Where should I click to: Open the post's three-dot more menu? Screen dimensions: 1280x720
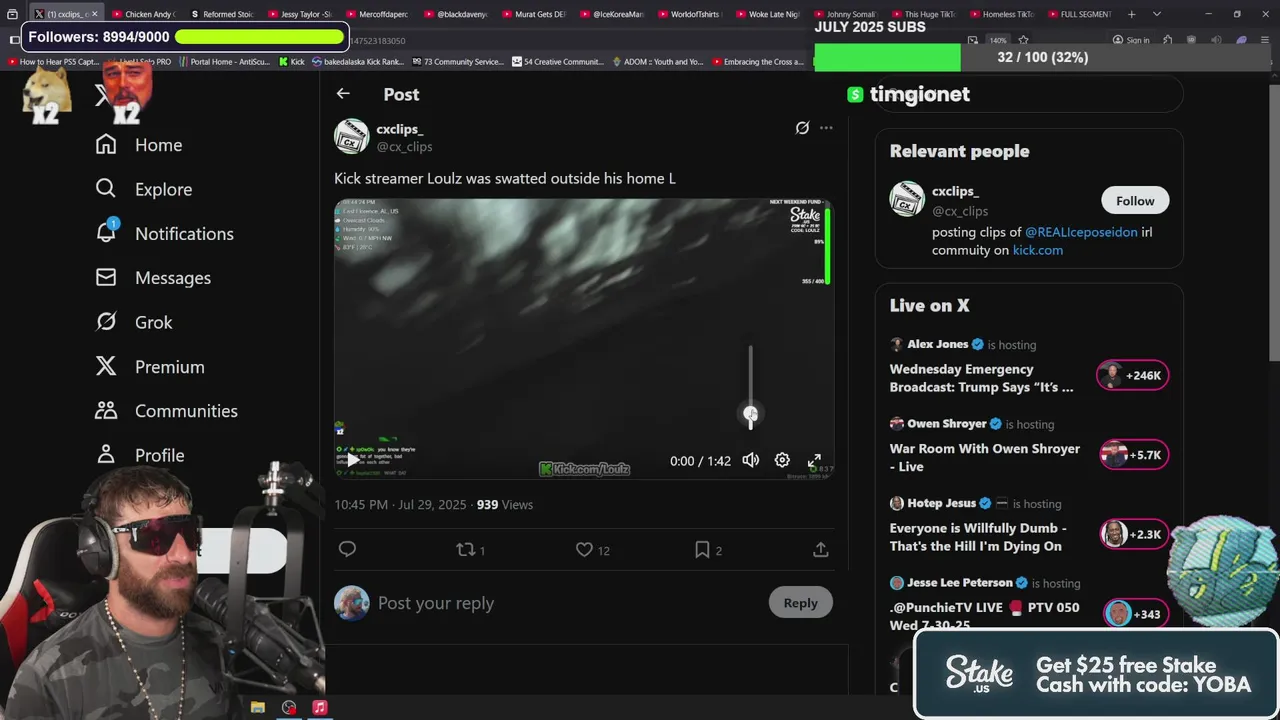point(826,128)
